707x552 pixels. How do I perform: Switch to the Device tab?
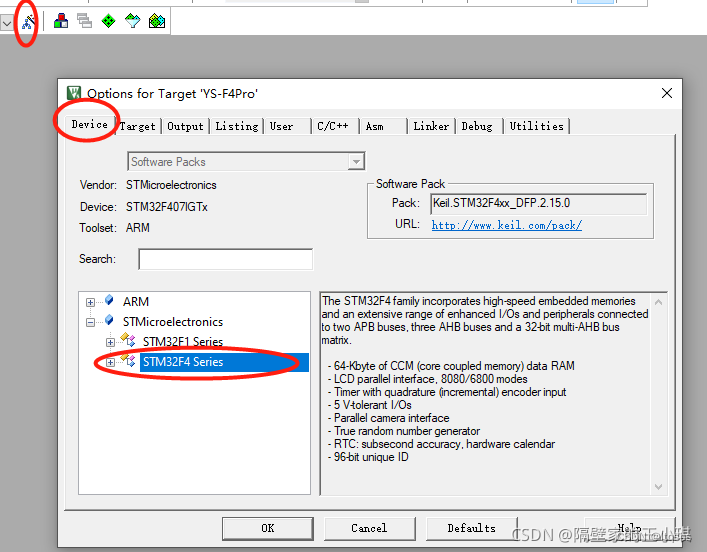pos(90,124)
